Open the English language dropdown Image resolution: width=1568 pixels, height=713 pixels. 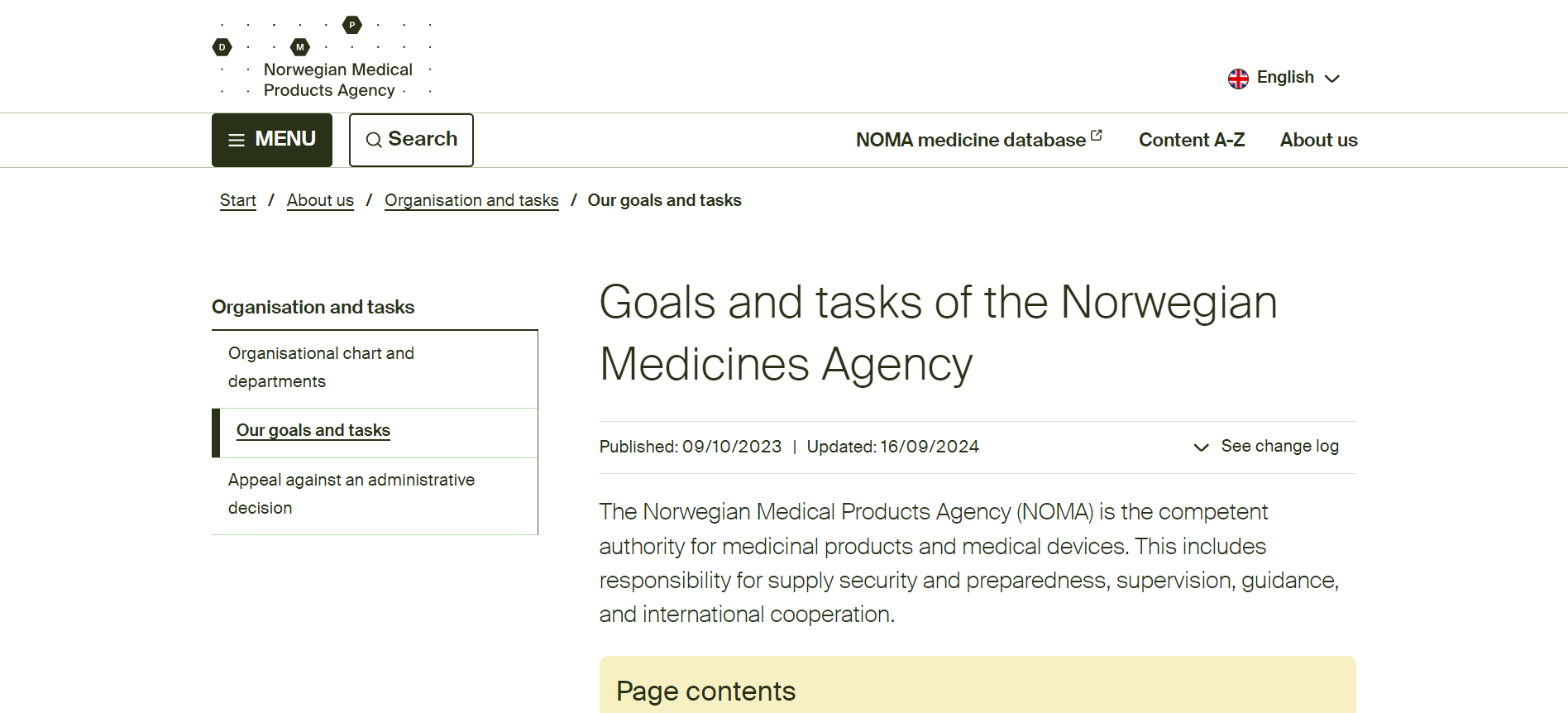tap(1284, 78)
